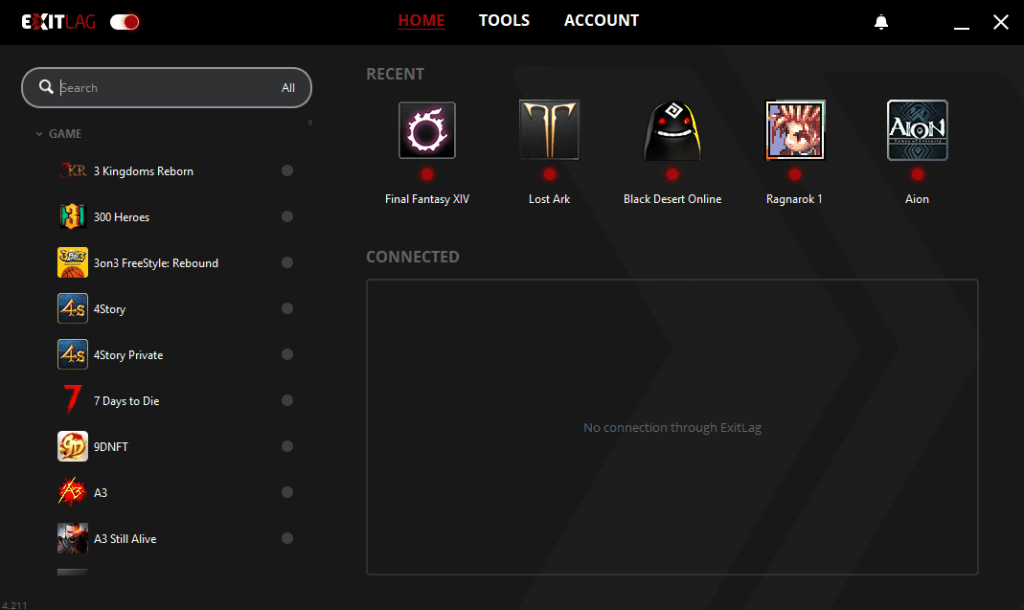
Task: Open the Aion game icon
Action: pyautogui.click(x=917, y=130)
